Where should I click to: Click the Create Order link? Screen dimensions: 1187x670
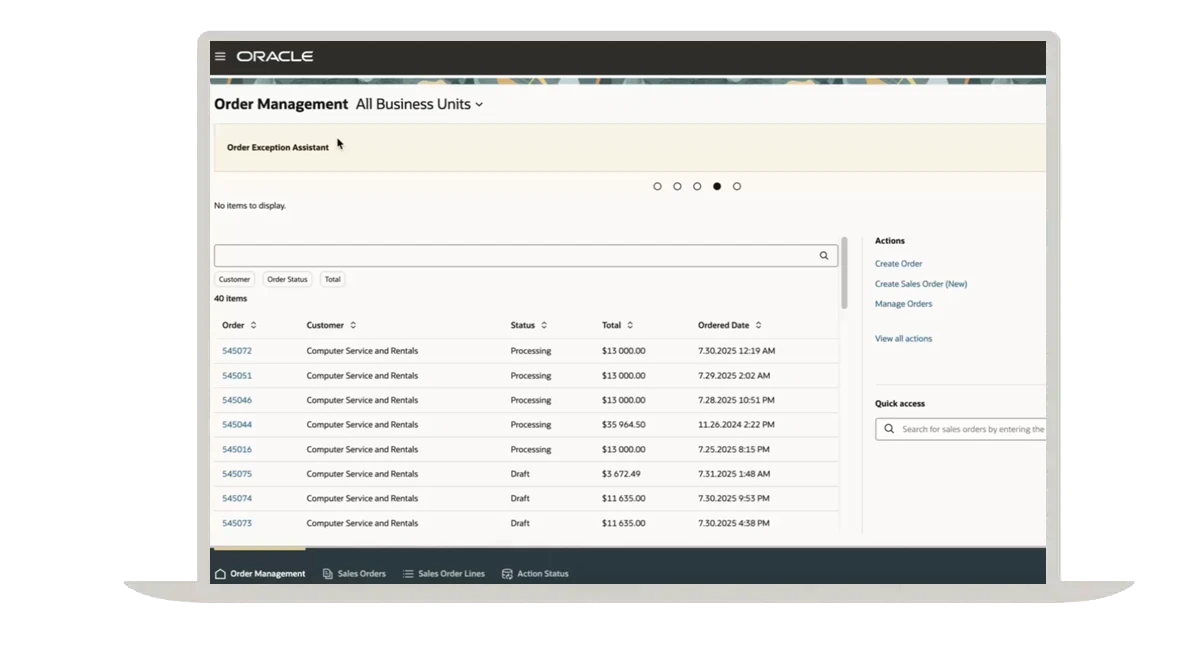click(898, 264)
